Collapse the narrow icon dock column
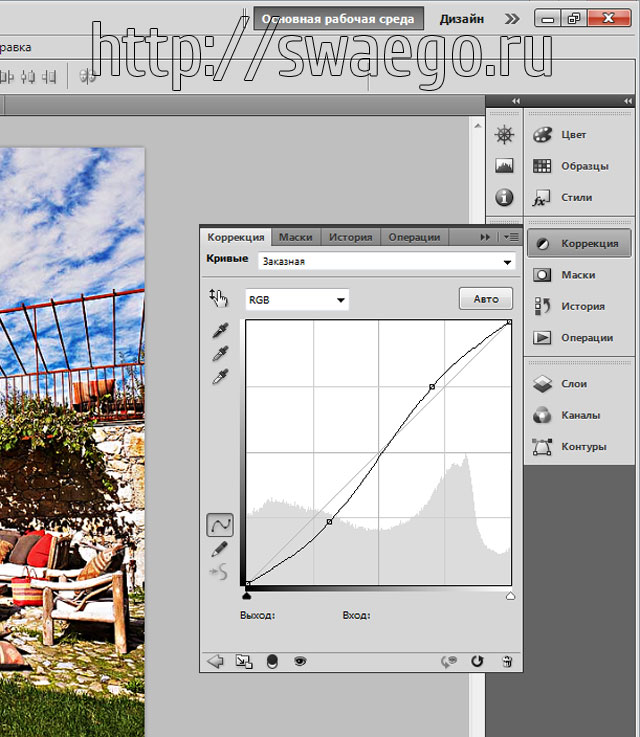The height and width of the screenshot is (737, 640). [516, 101]
